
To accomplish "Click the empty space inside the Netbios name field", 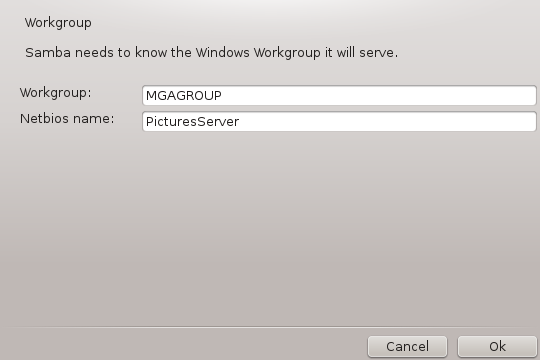I will click(x=387, y=121).
